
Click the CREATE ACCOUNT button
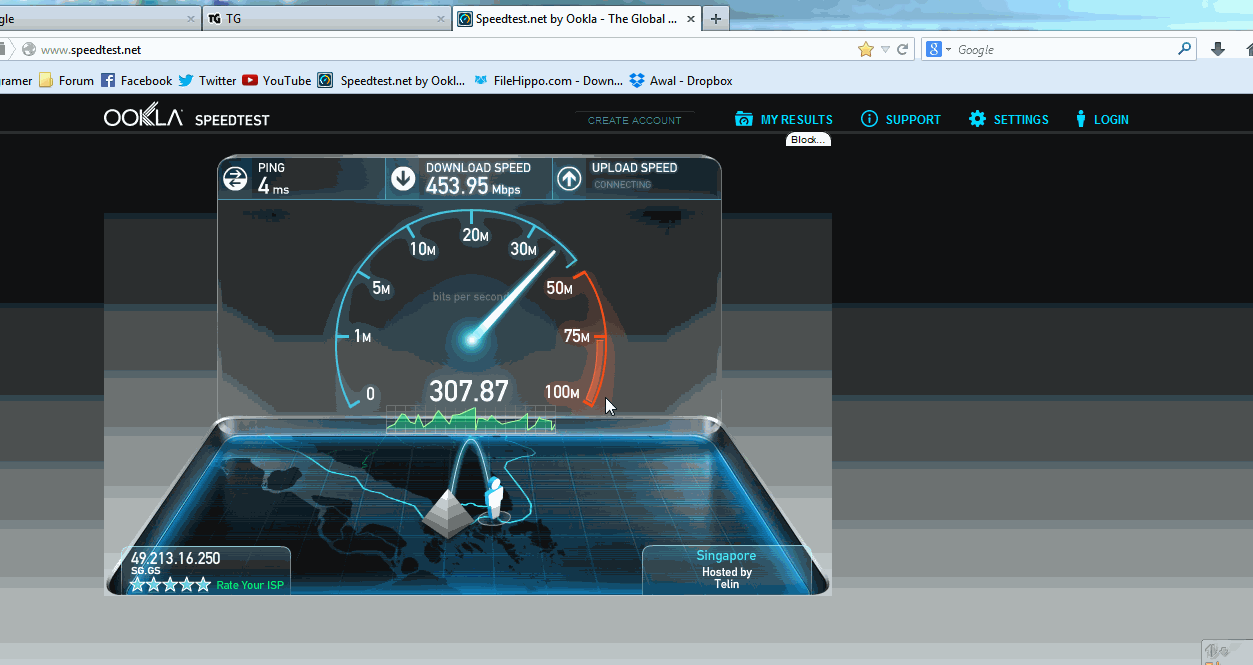[635, 120]
